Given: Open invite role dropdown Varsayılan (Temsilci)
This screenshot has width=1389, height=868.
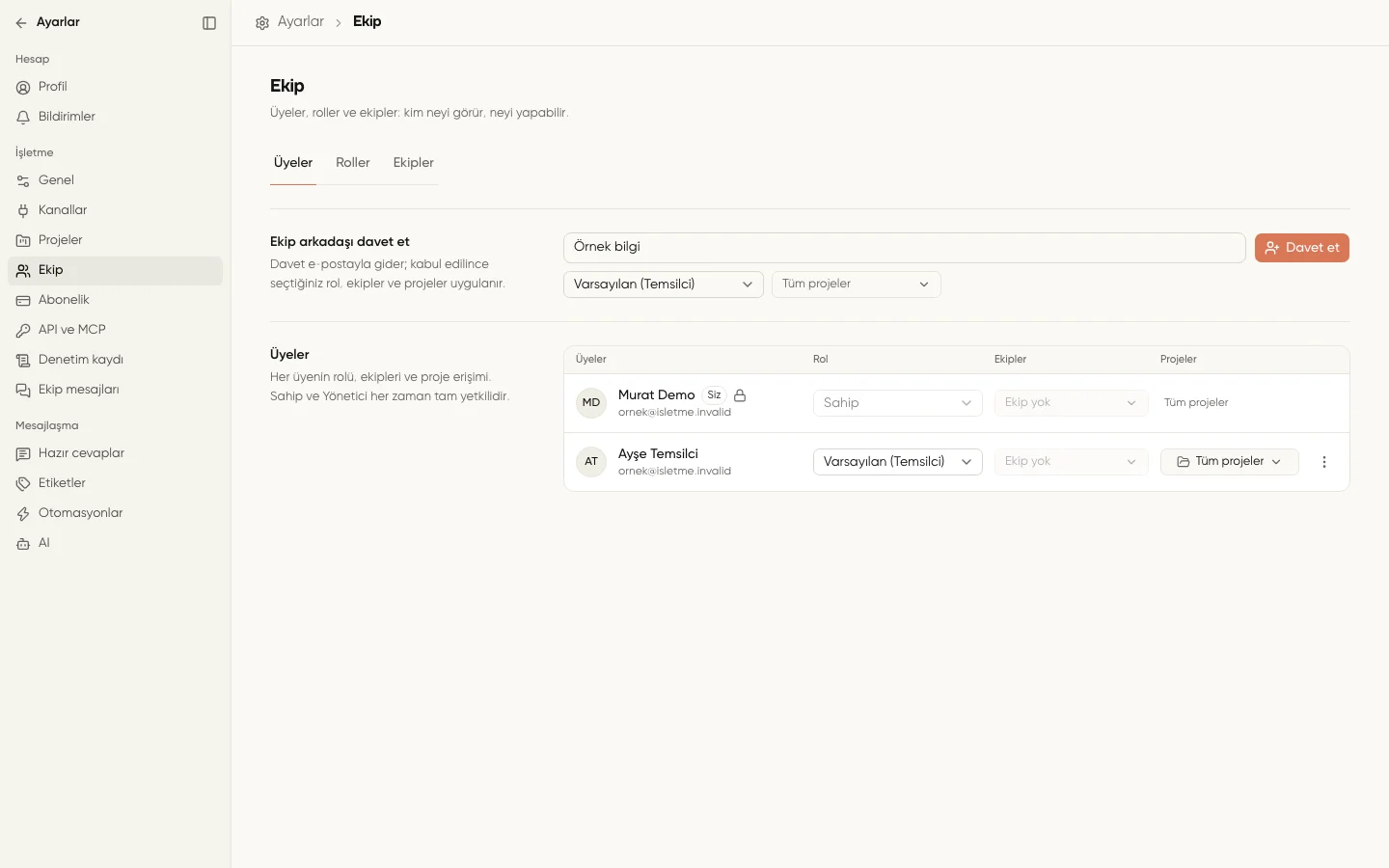Looking at the screenshot, I should pyautogui.click(x=664, y=285).
